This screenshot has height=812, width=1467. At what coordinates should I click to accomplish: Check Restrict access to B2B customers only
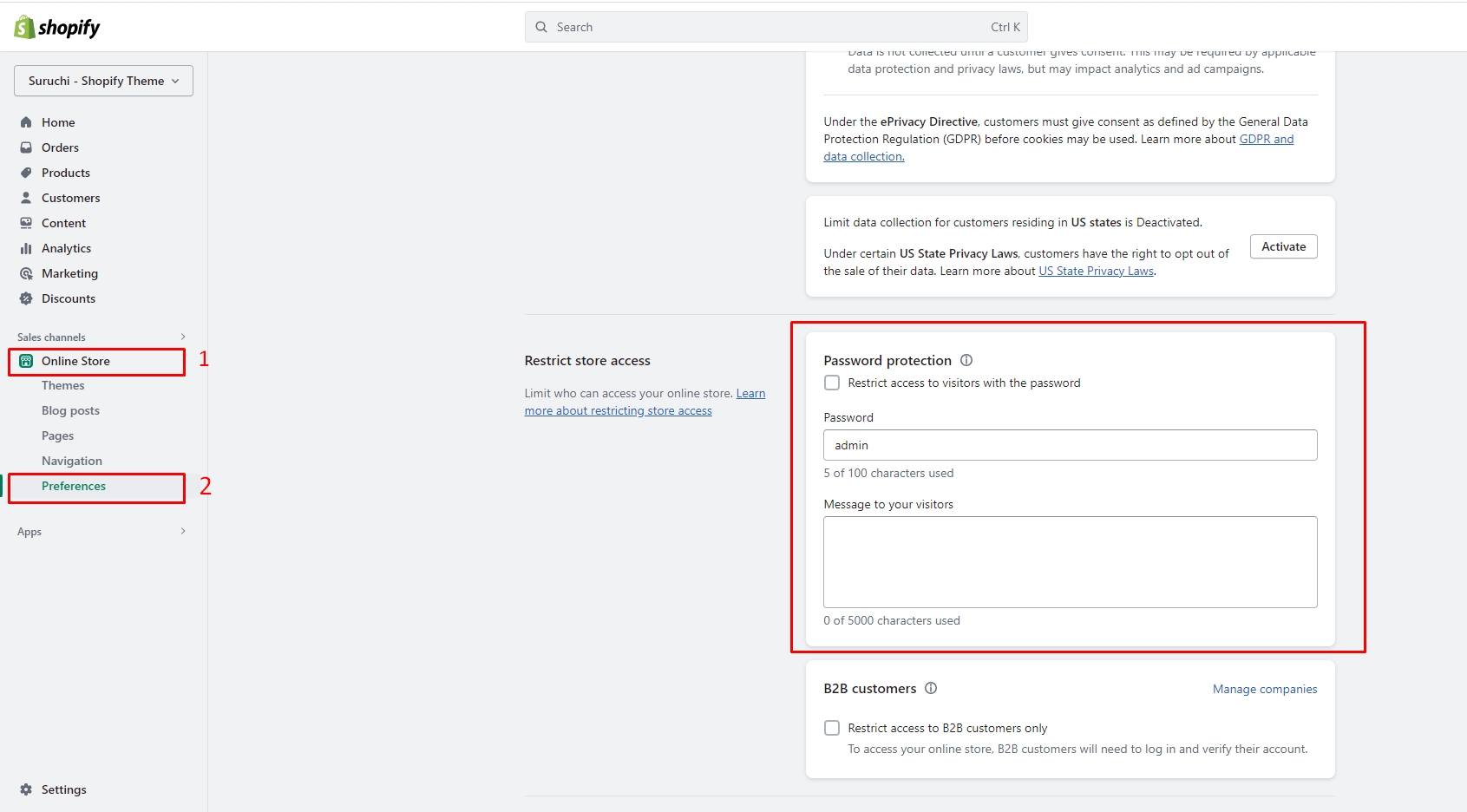832,728
